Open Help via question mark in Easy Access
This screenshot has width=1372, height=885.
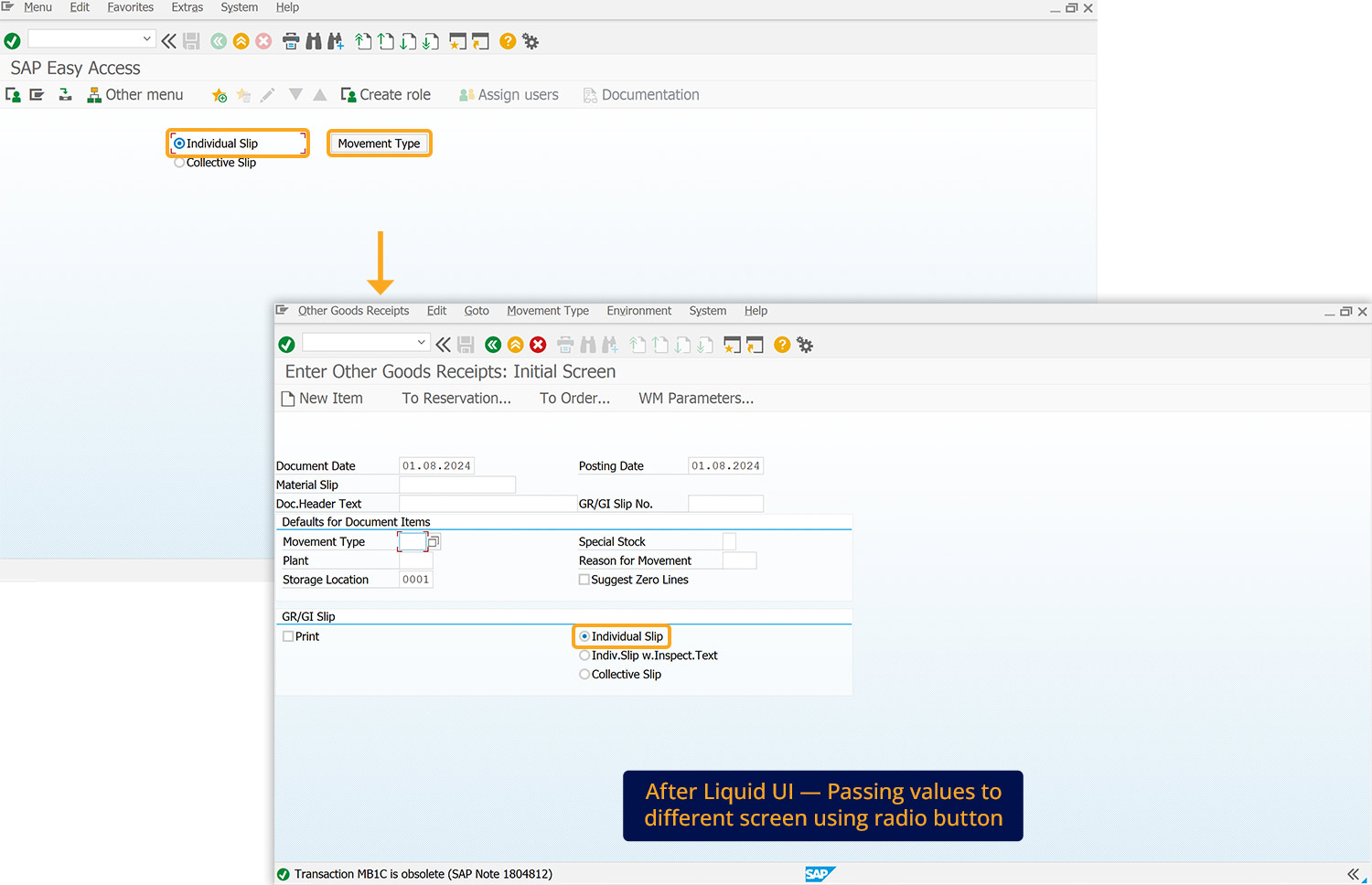coord(508,41)
